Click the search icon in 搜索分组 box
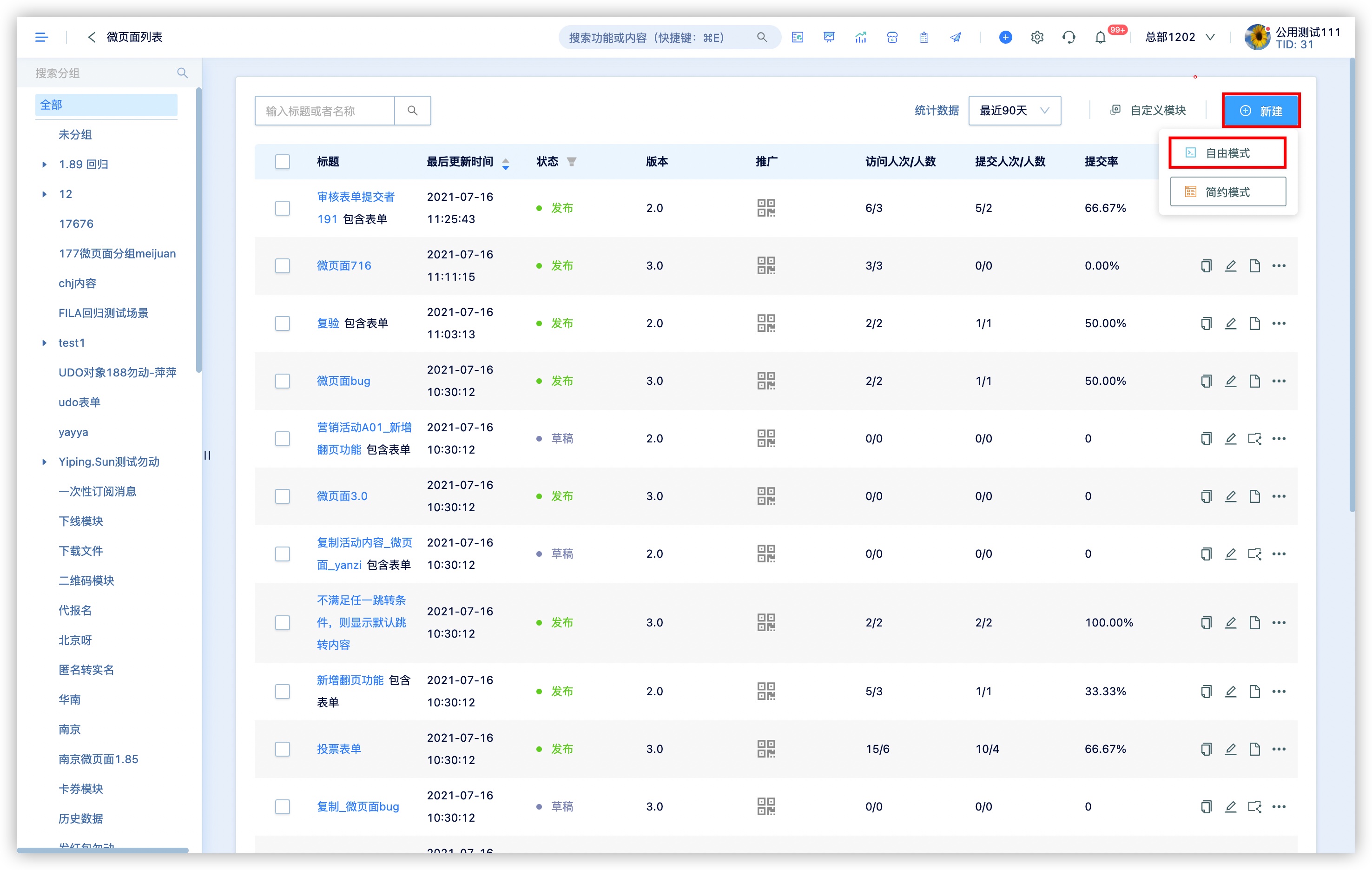The width and height of the screenshot is (1372, 870). 182,73
